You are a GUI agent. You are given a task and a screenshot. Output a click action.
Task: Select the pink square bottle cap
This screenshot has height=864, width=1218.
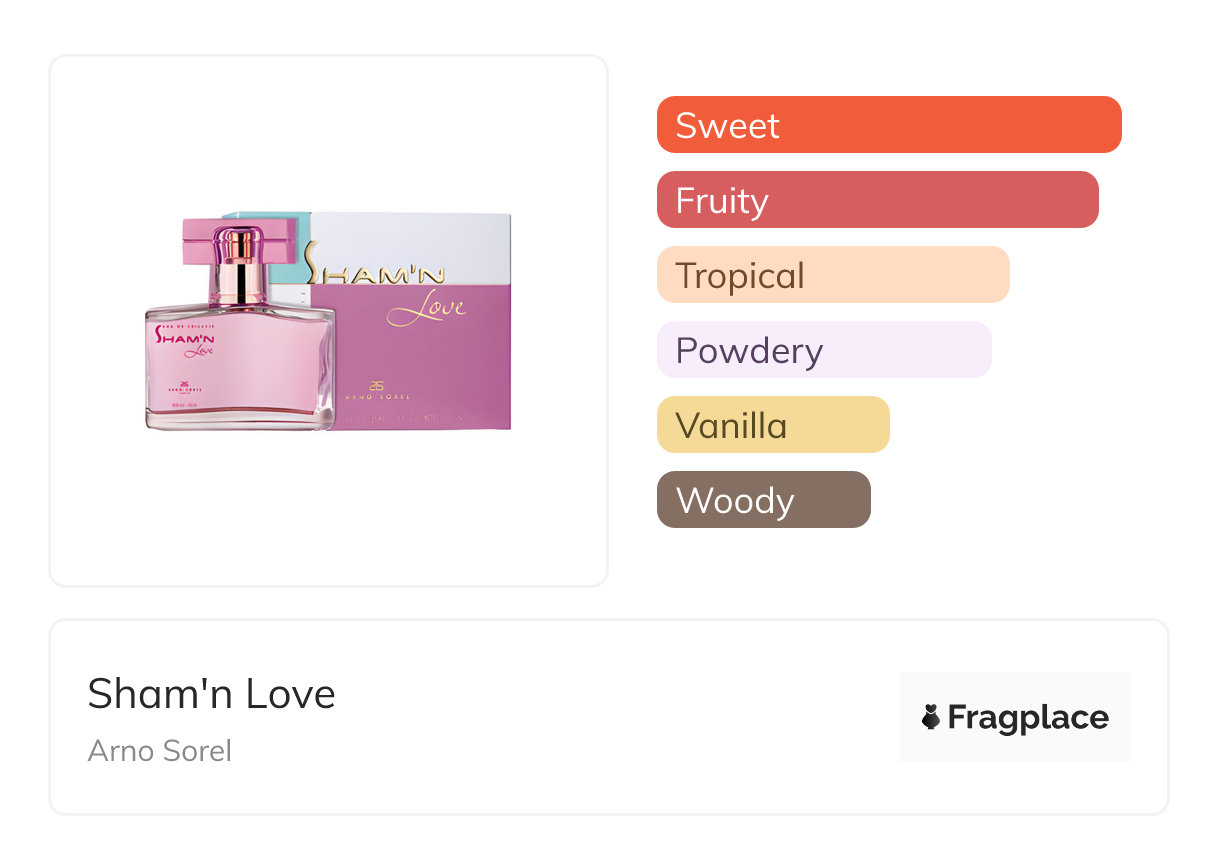[240, 241]
